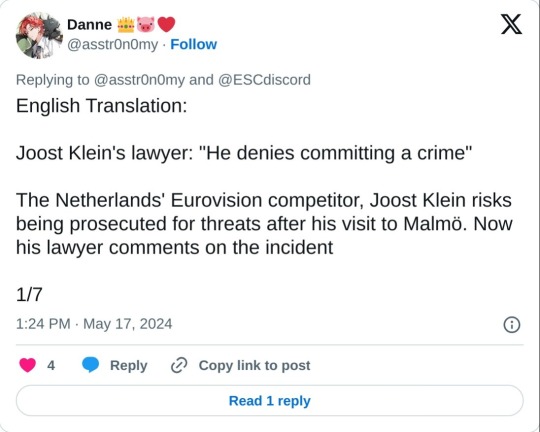Click the @asstr0n0my handle under the name
Viewport: 540px width, 432px height.
click(x=113, y=44)
